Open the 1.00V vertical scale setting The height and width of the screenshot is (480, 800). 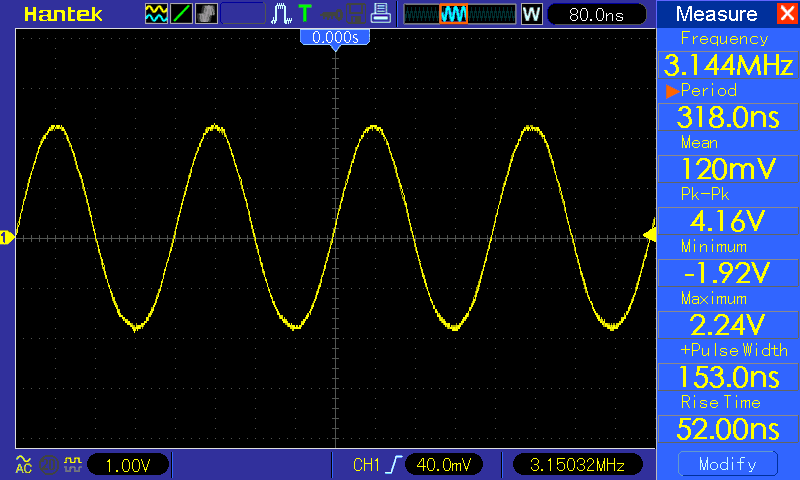(x=128, y=465)
